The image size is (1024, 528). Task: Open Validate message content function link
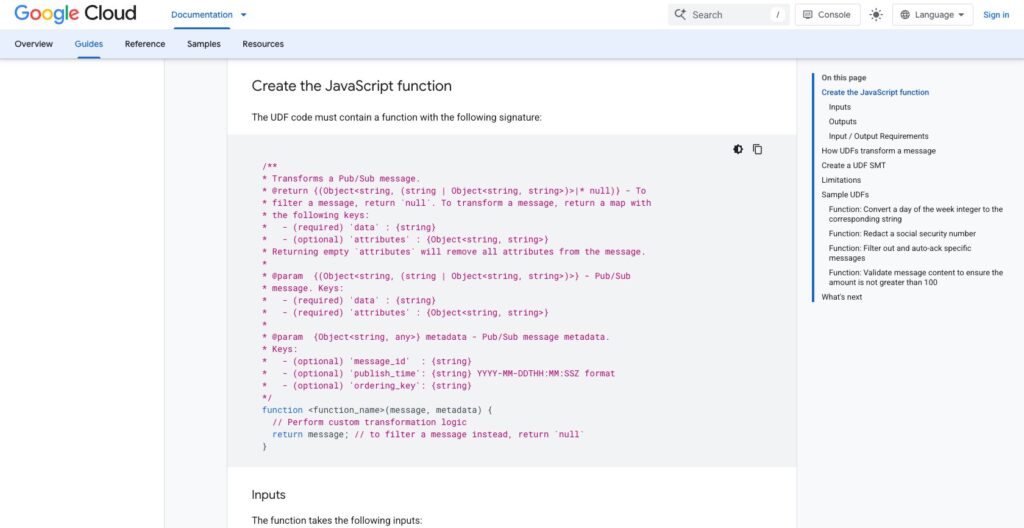[916, 277]
